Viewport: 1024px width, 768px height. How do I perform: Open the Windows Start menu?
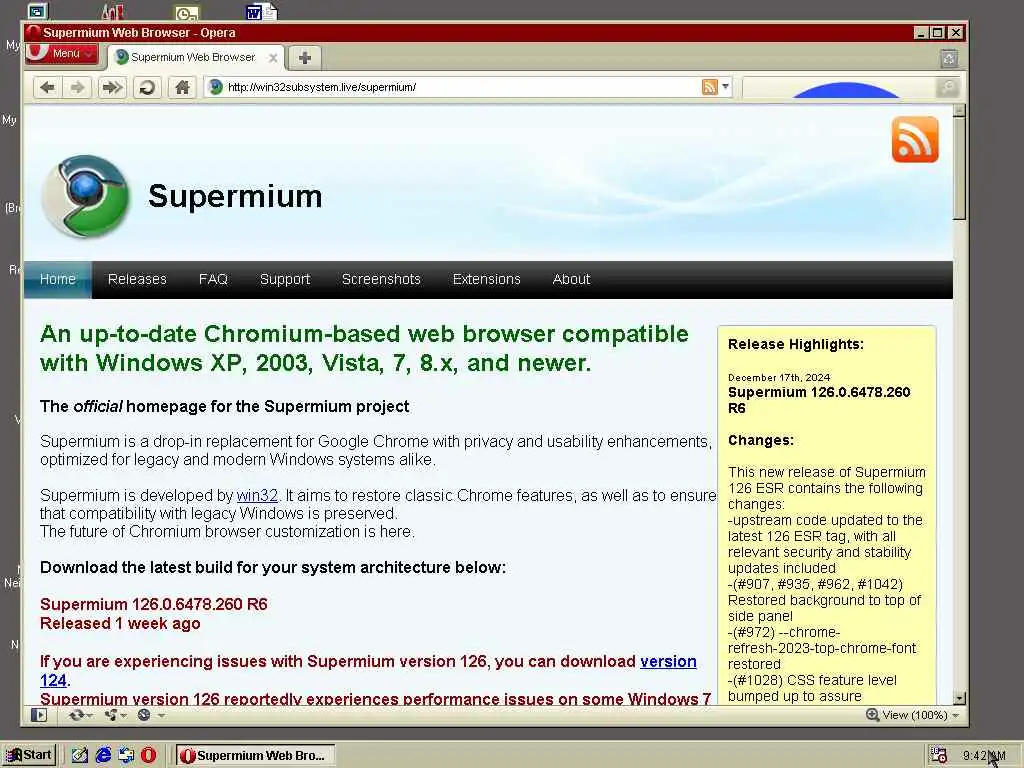click(29, 756)
